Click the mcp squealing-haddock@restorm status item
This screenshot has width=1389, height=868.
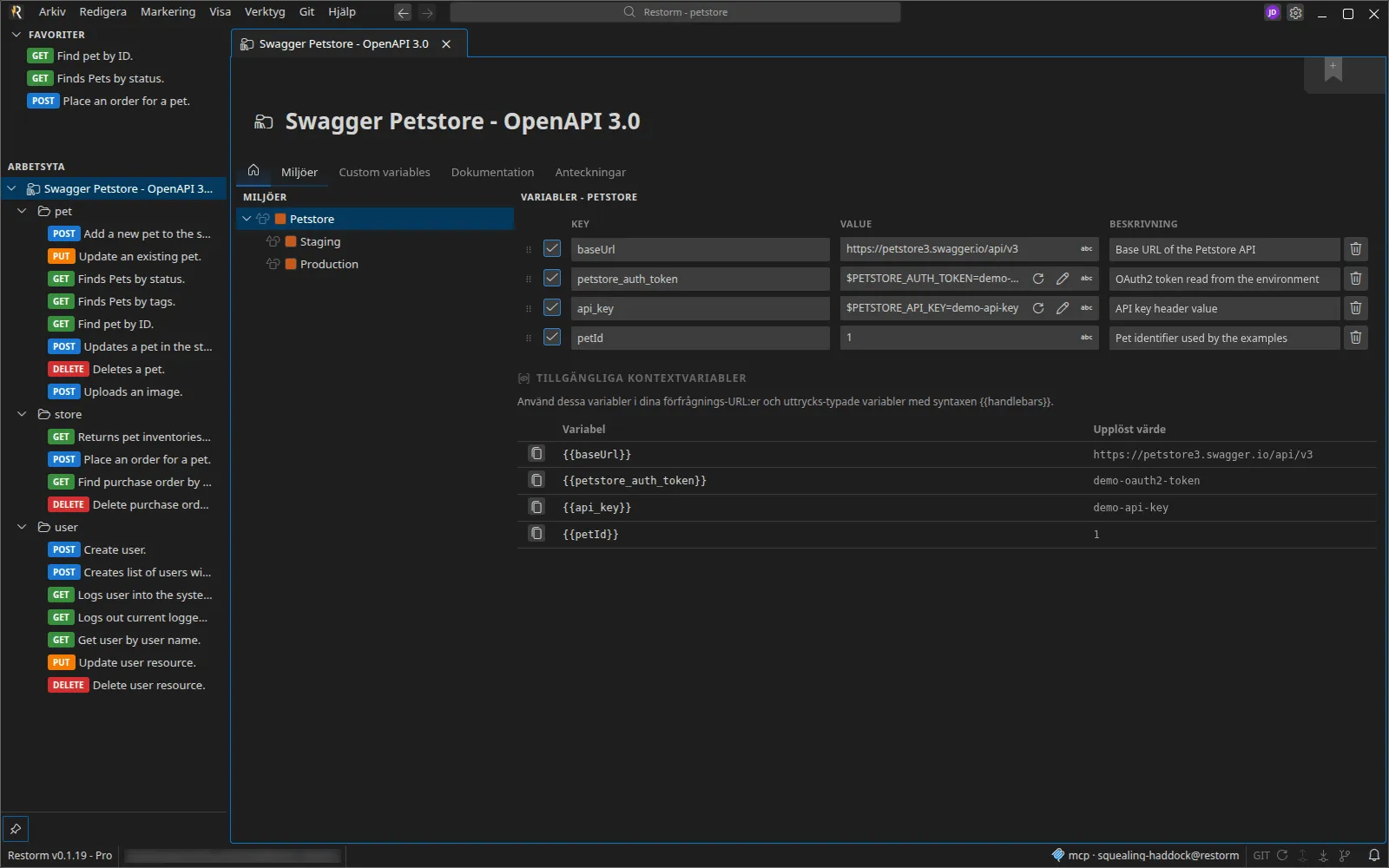[1145, 855]
